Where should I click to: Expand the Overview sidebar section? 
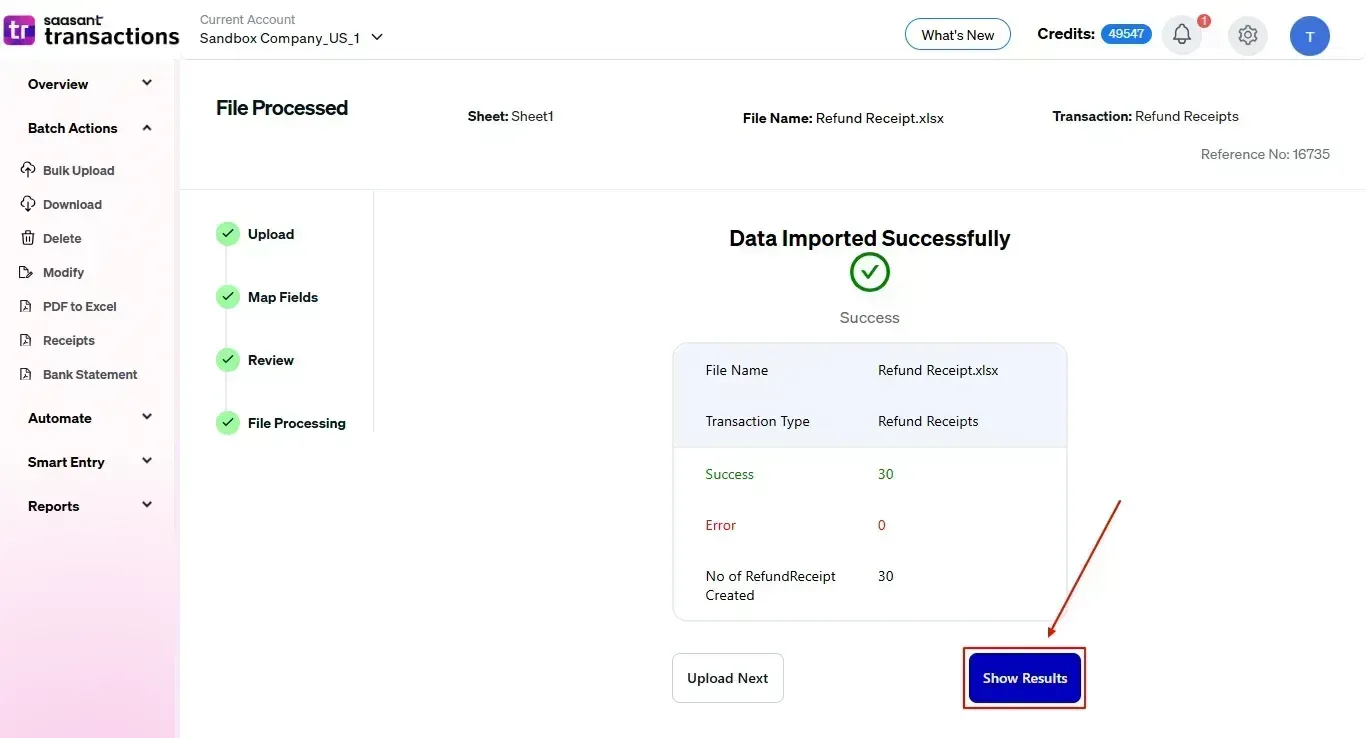pos(147,84)
